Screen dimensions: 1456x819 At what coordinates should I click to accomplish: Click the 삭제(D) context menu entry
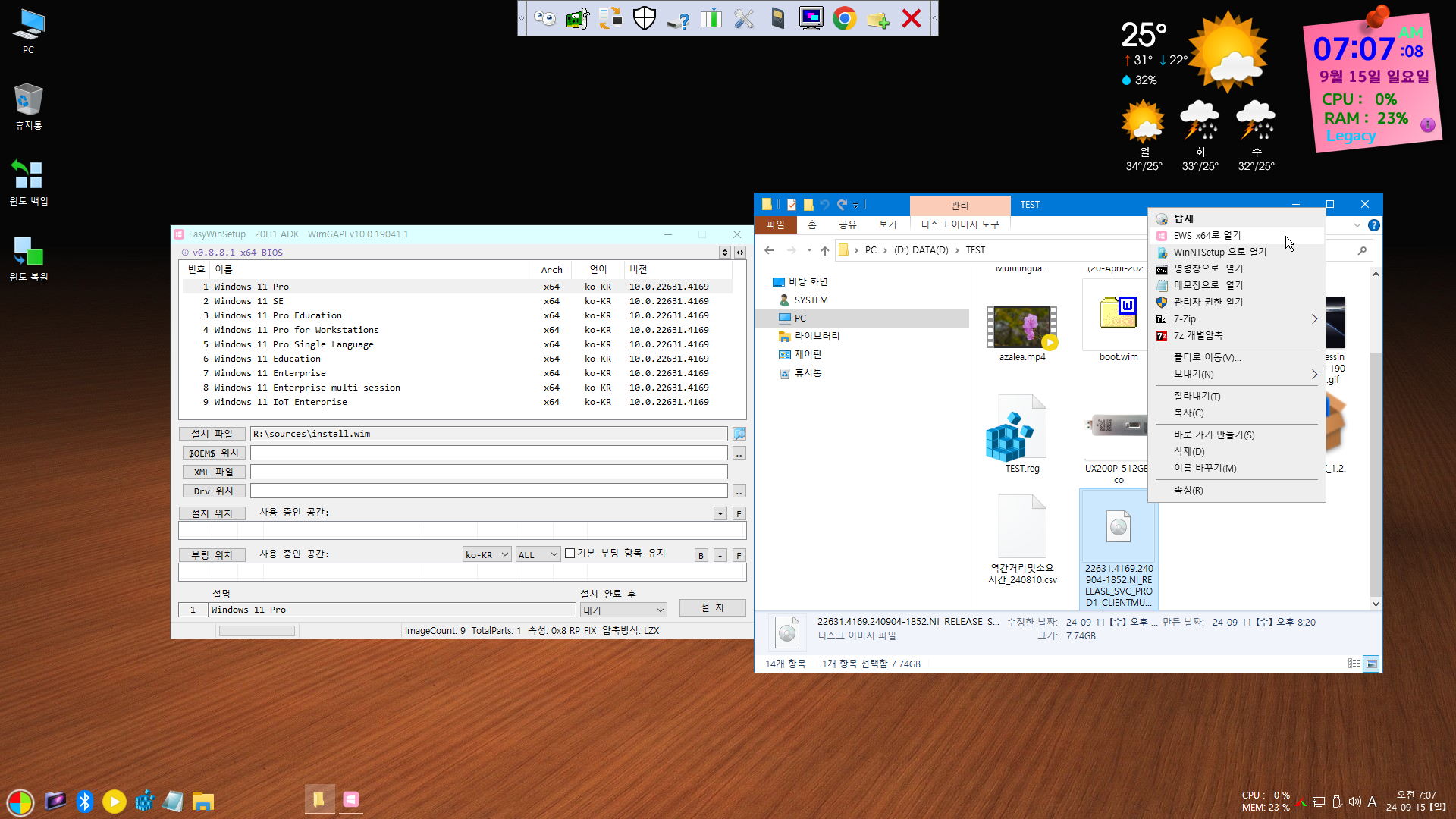(x=1236, y=451)
